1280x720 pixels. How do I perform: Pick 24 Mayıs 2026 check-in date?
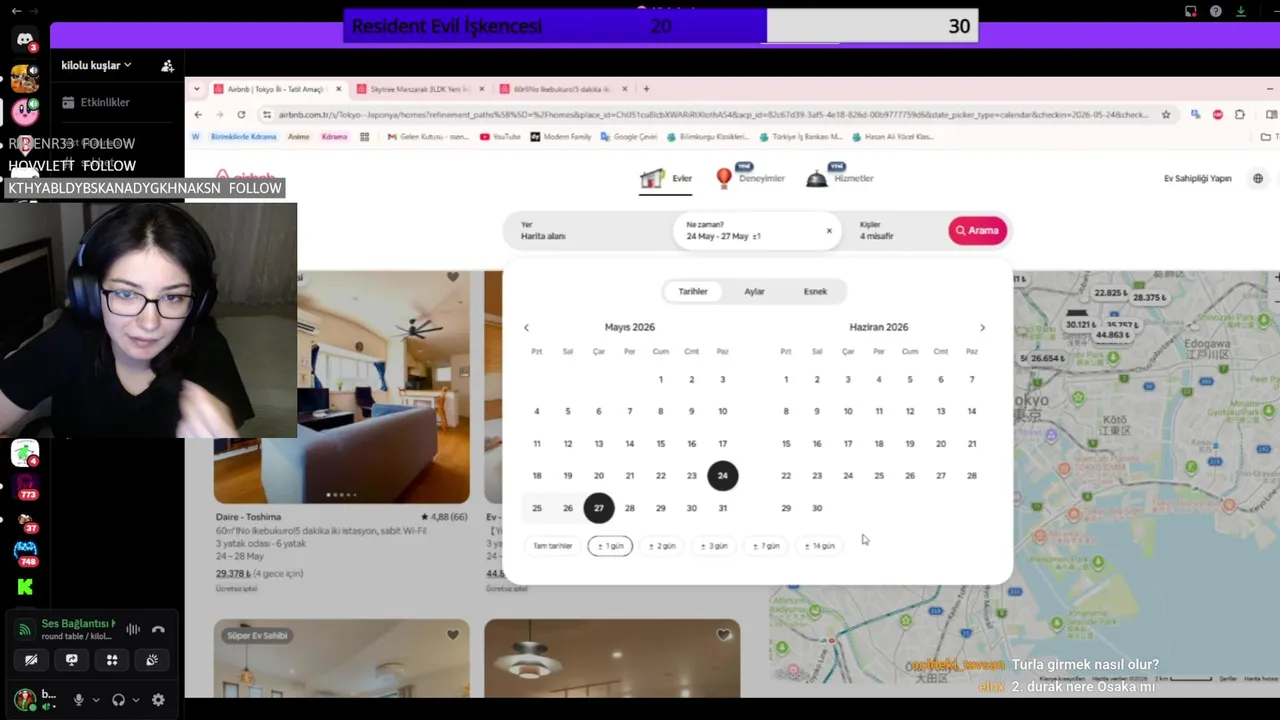click(x=722, y=476)
